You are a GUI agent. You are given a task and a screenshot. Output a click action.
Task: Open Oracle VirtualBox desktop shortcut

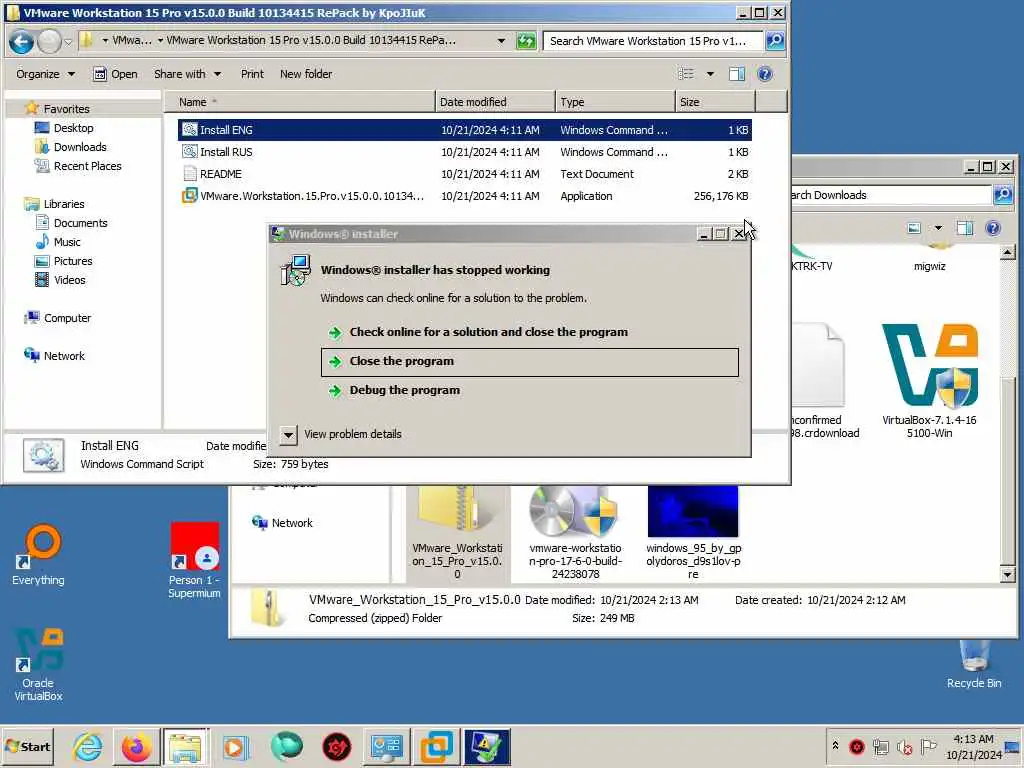pos(38,664)
